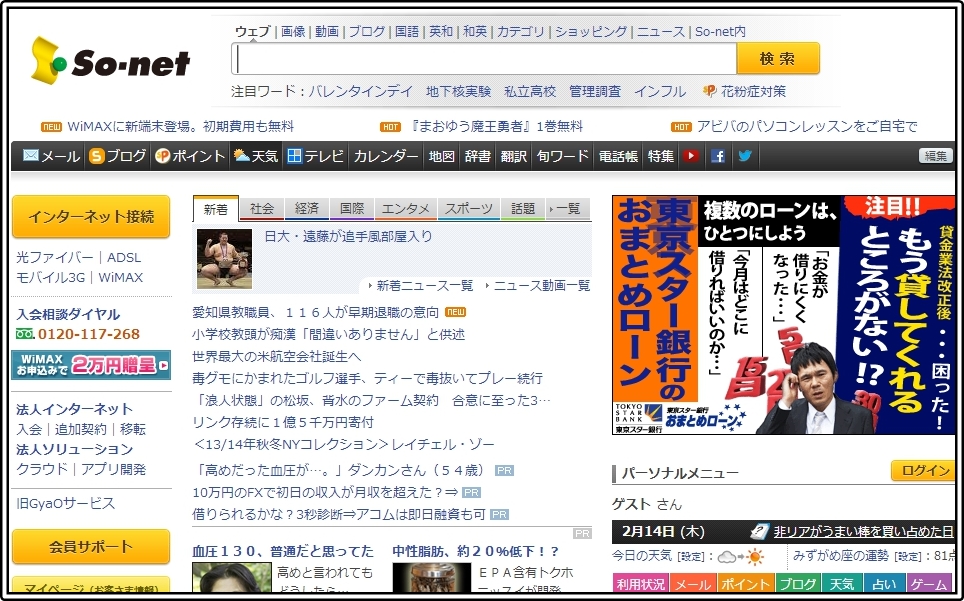Open カレンダー in the navigation bar

pyautogui.click(x=385, y=156)
